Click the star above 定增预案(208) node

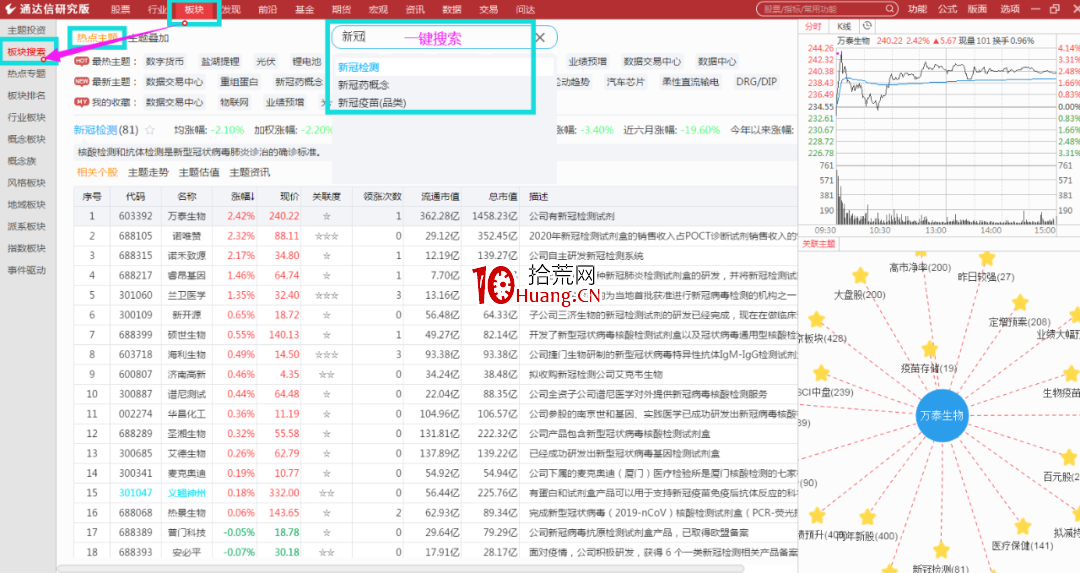1020,303
